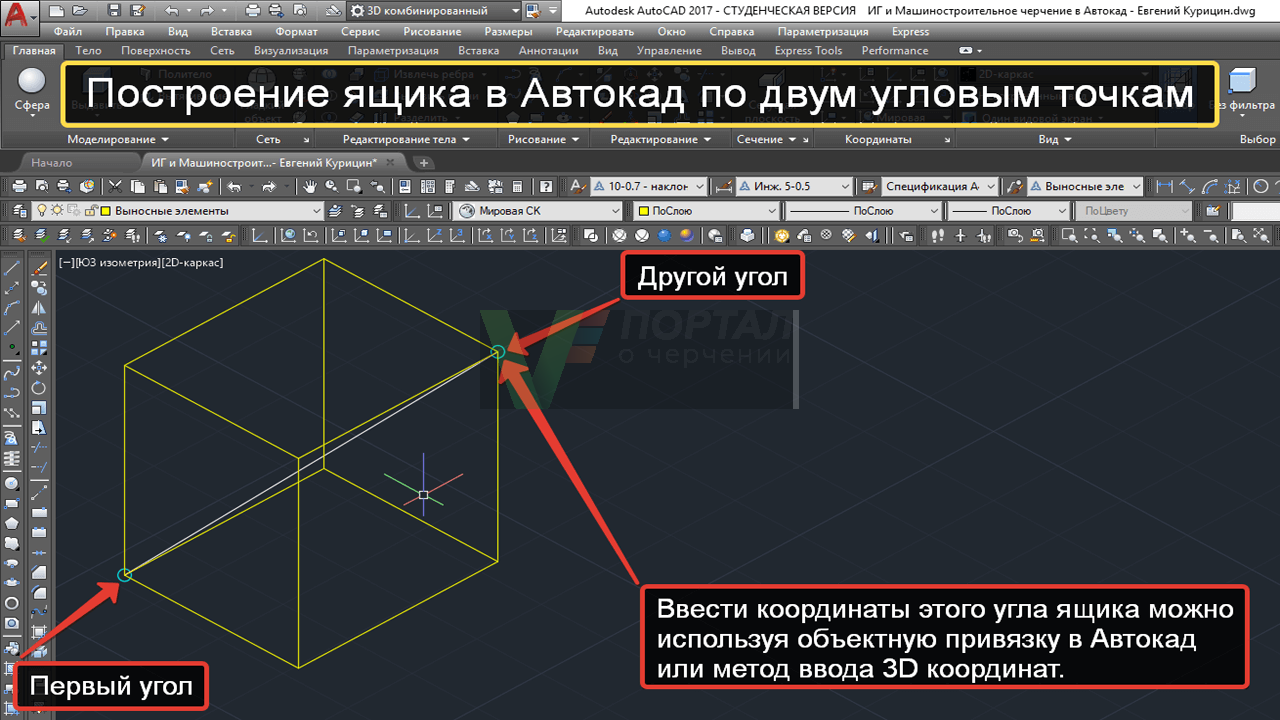This screenshot has width=1280, height=720.
Task: Switch to the Поверхность ribbon tab
Action: click(156, 50)
